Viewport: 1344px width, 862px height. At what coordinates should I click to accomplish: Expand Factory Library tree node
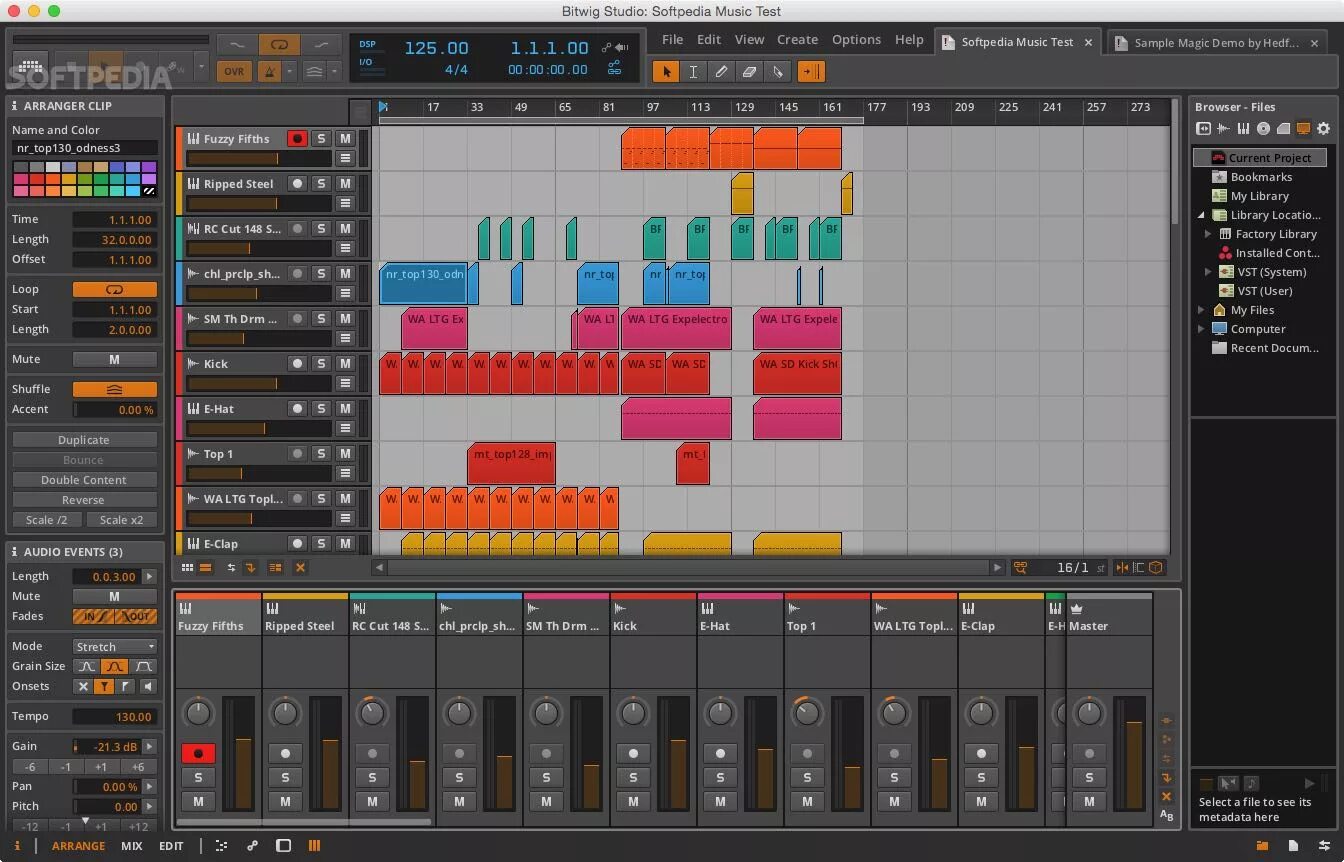(1207, 234)
